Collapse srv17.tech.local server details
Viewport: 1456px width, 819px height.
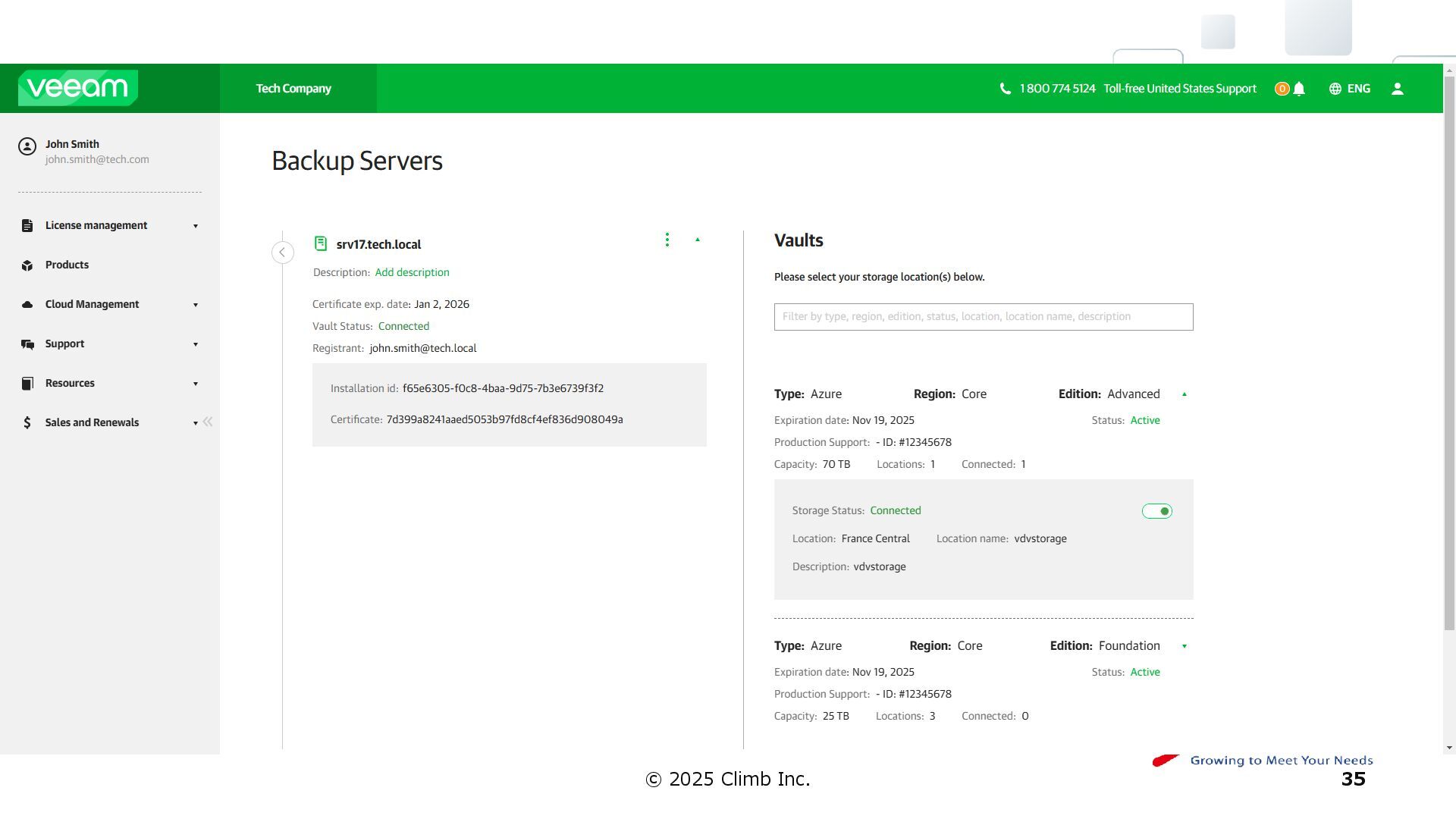[698, 240]
